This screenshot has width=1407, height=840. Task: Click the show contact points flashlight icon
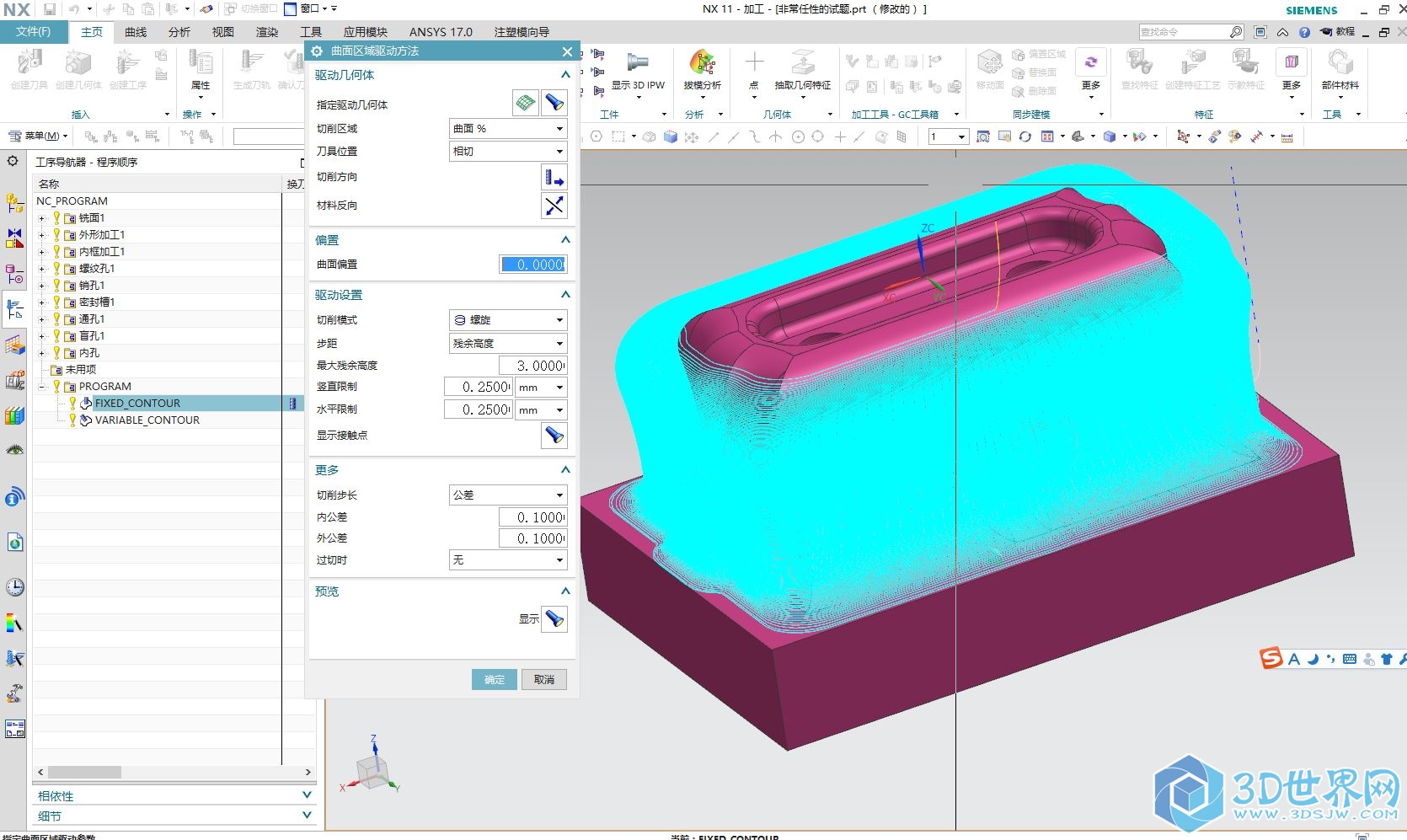click(554, 436)
